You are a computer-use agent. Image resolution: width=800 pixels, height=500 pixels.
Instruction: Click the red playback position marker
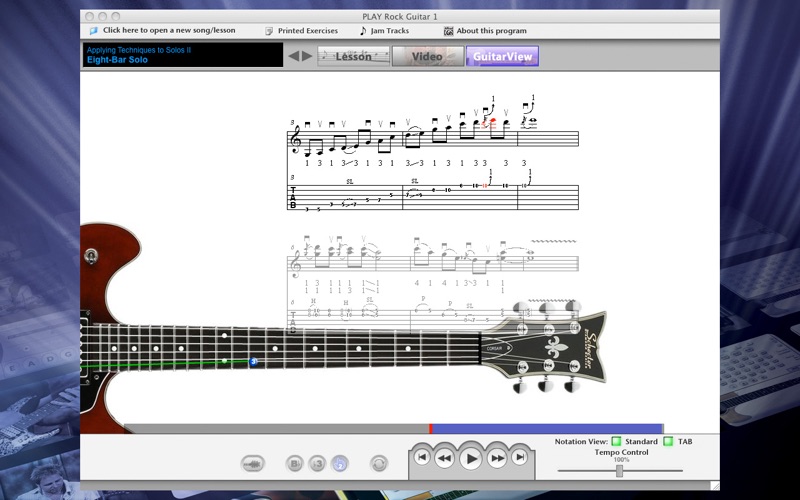[431, 429]
